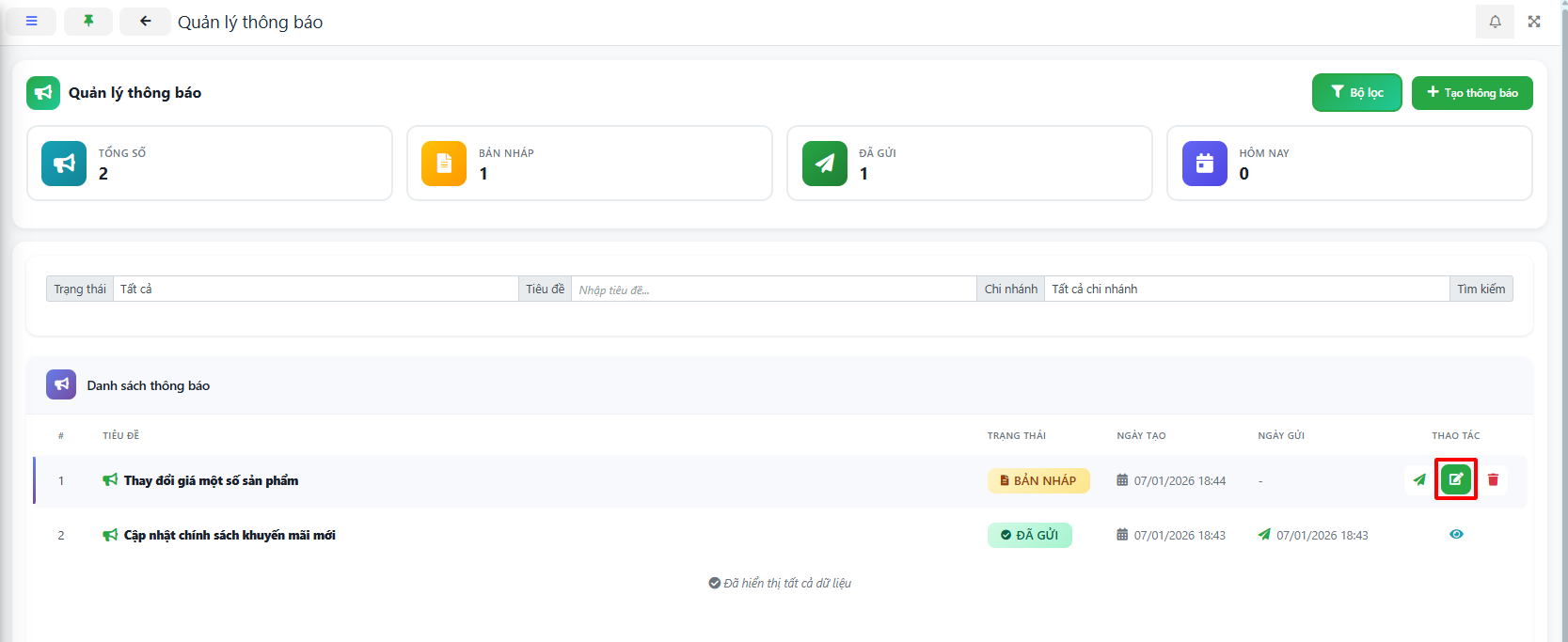Send the draft notification with paper plane
1568x642 pixels.
(1418, 479)
